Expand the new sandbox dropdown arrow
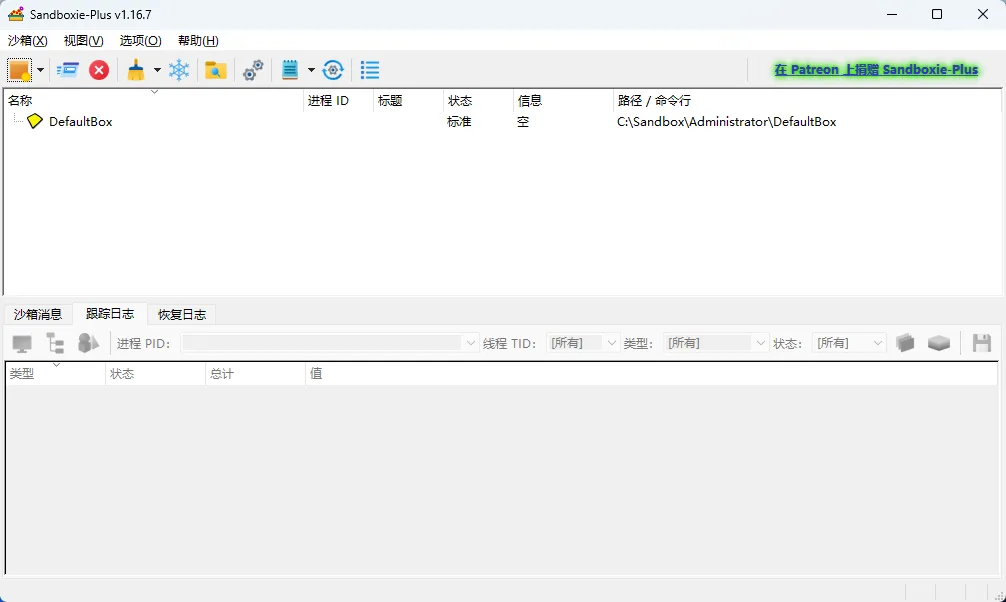This screenshot has height=602, width=1006. point(40,70)
